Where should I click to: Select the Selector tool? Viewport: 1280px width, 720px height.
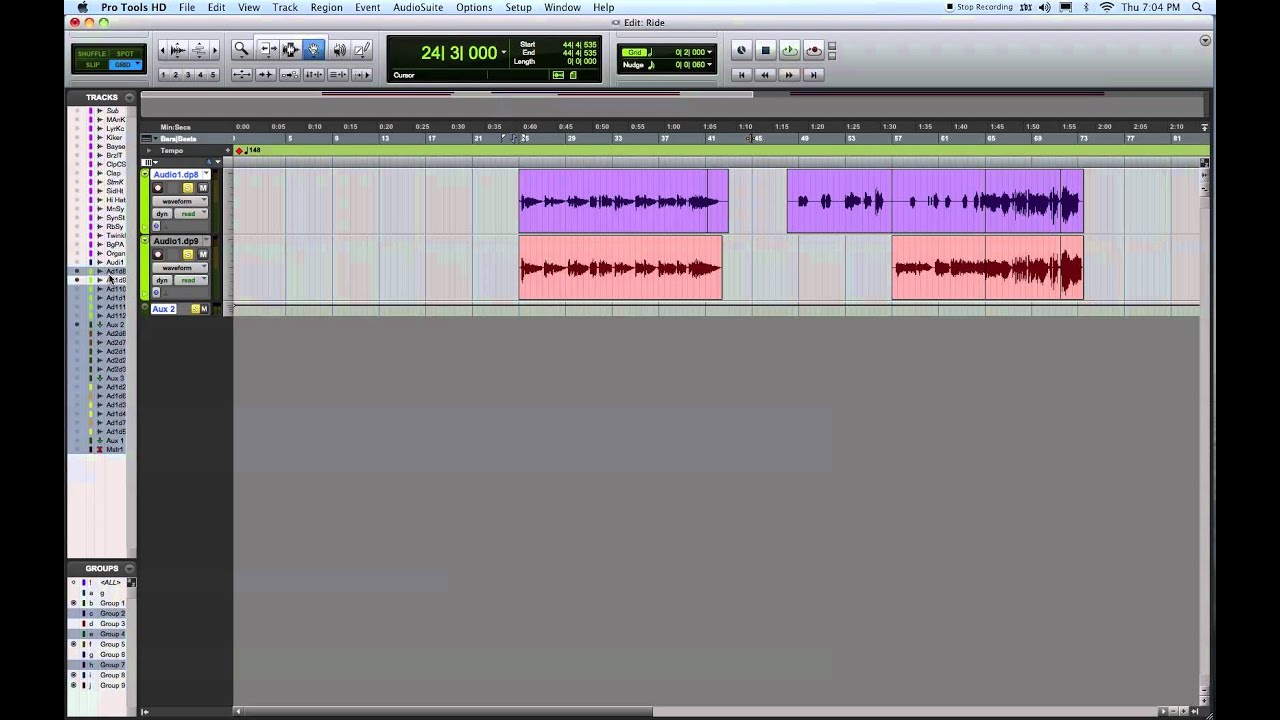coord(291,49)
